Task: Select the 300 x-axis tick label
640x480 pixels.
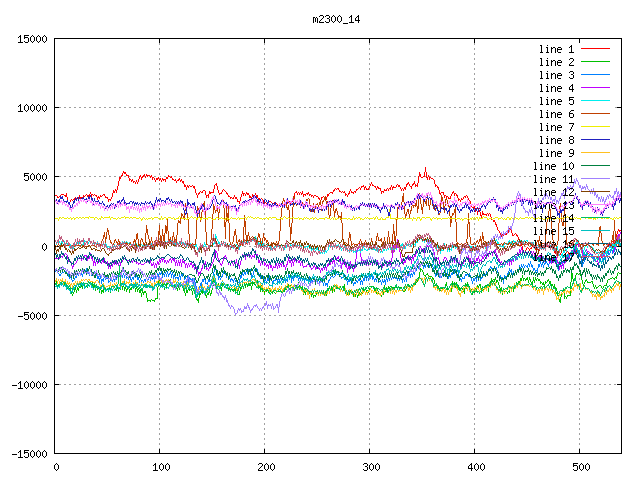Action: click(x=370, y=467)
